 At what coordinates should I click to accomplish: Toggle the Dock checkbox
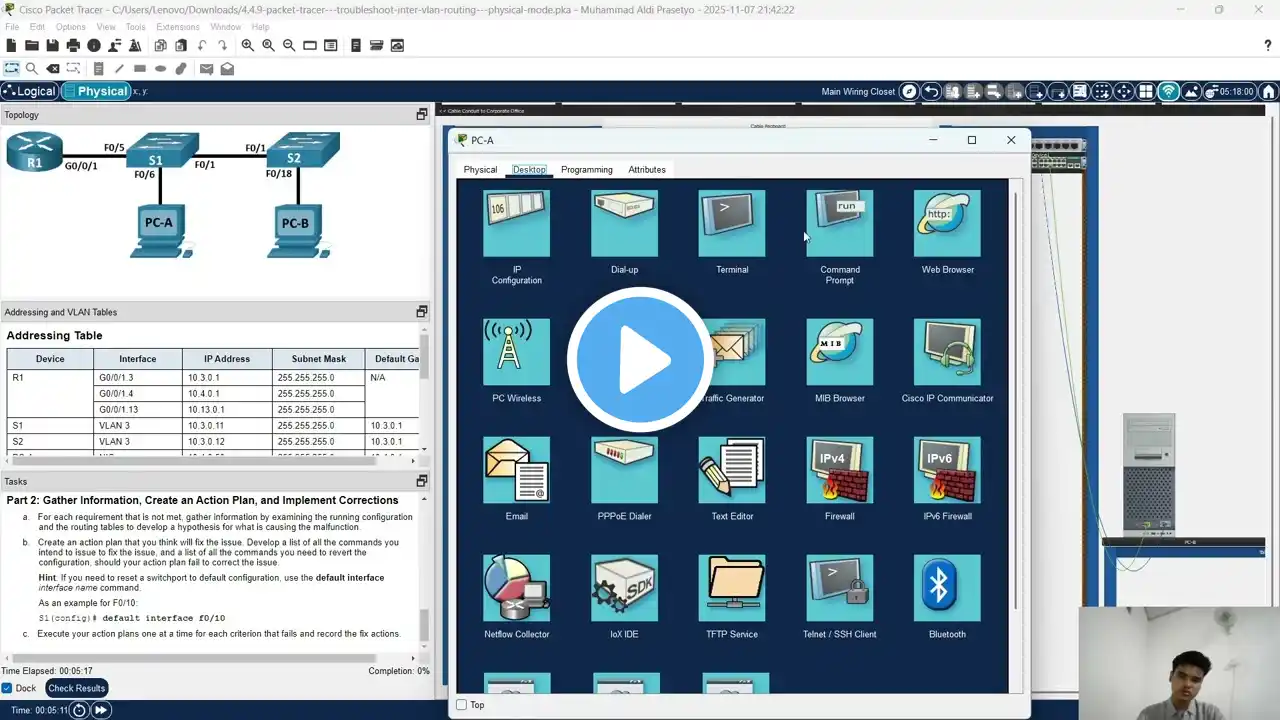[x=7, y=688]
